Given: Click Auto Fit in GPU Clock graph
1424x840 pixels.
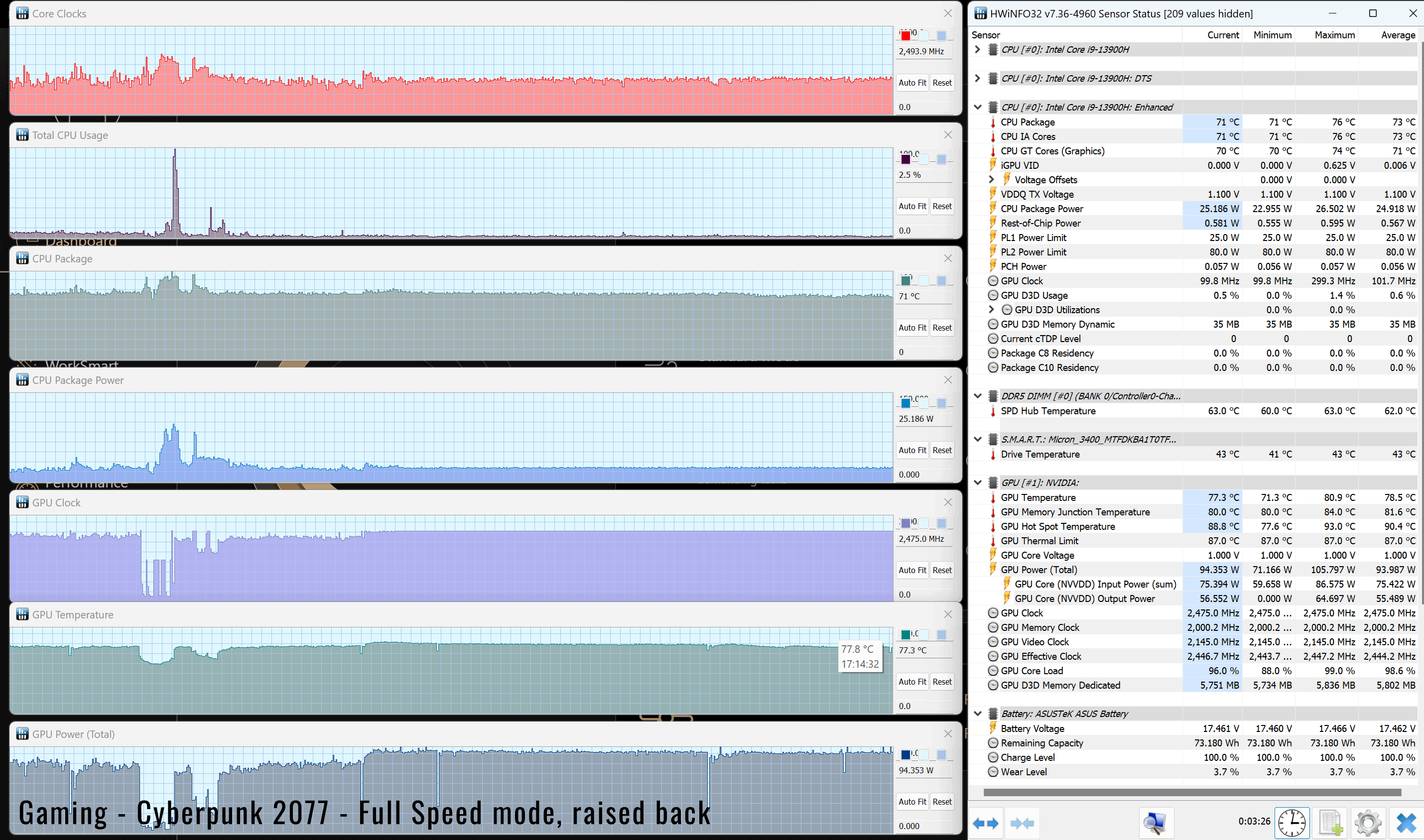Looking at the screenshot, I should click(x=912, y=570).
